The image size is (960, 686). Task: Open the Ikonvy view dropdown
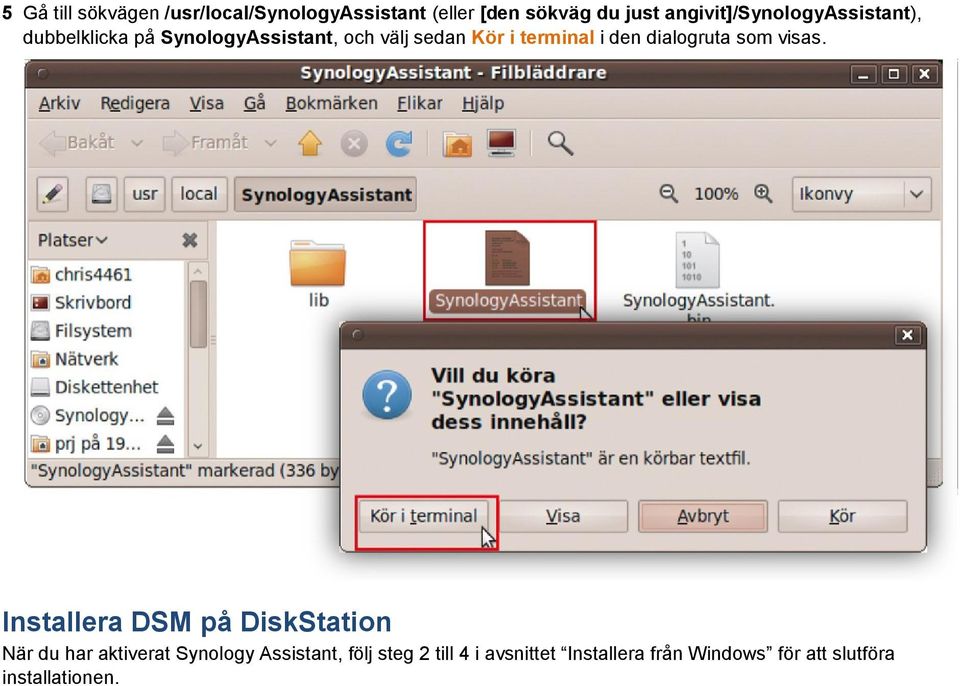pos(861,195)
